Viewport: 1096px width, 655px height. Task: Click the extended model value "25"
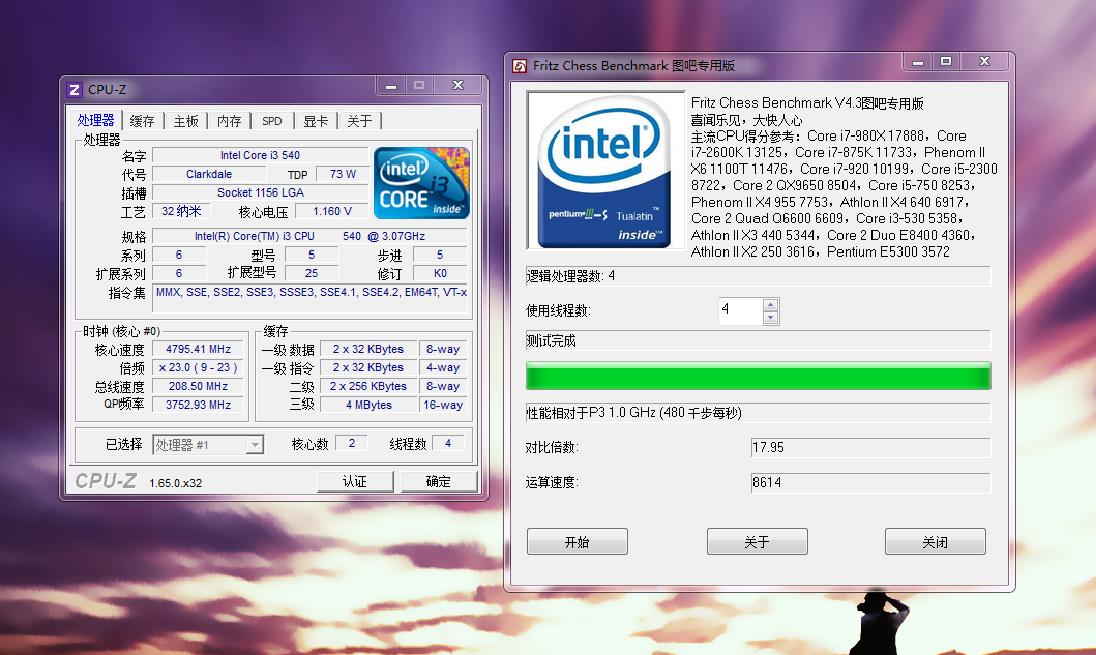coord(312,273)
